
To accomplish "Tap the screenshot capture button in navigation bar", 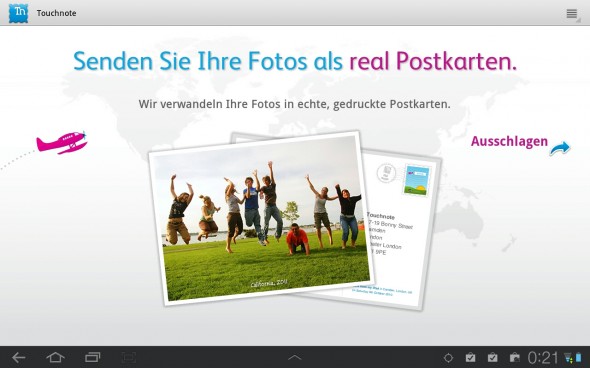I will [129, 357].
